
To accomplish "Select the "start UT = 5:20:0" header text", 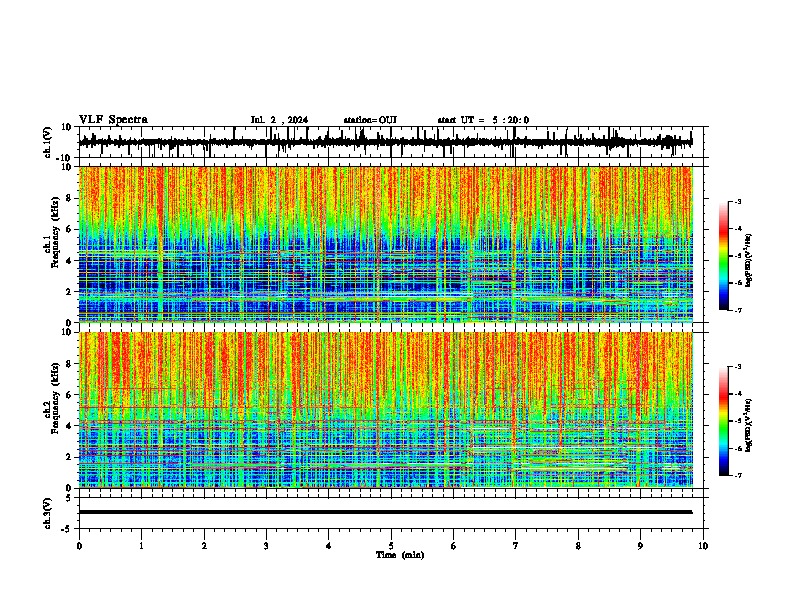I will coord(483,120).
